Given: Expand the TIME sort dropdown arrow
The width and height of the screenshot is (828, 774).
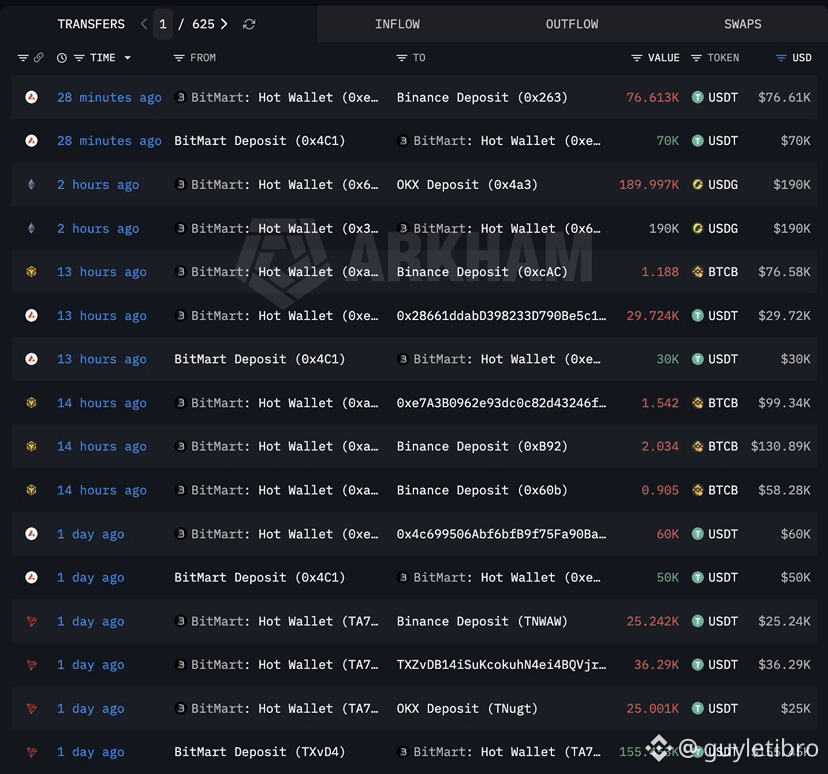Looking at the screenshot, I should [127, 58].
